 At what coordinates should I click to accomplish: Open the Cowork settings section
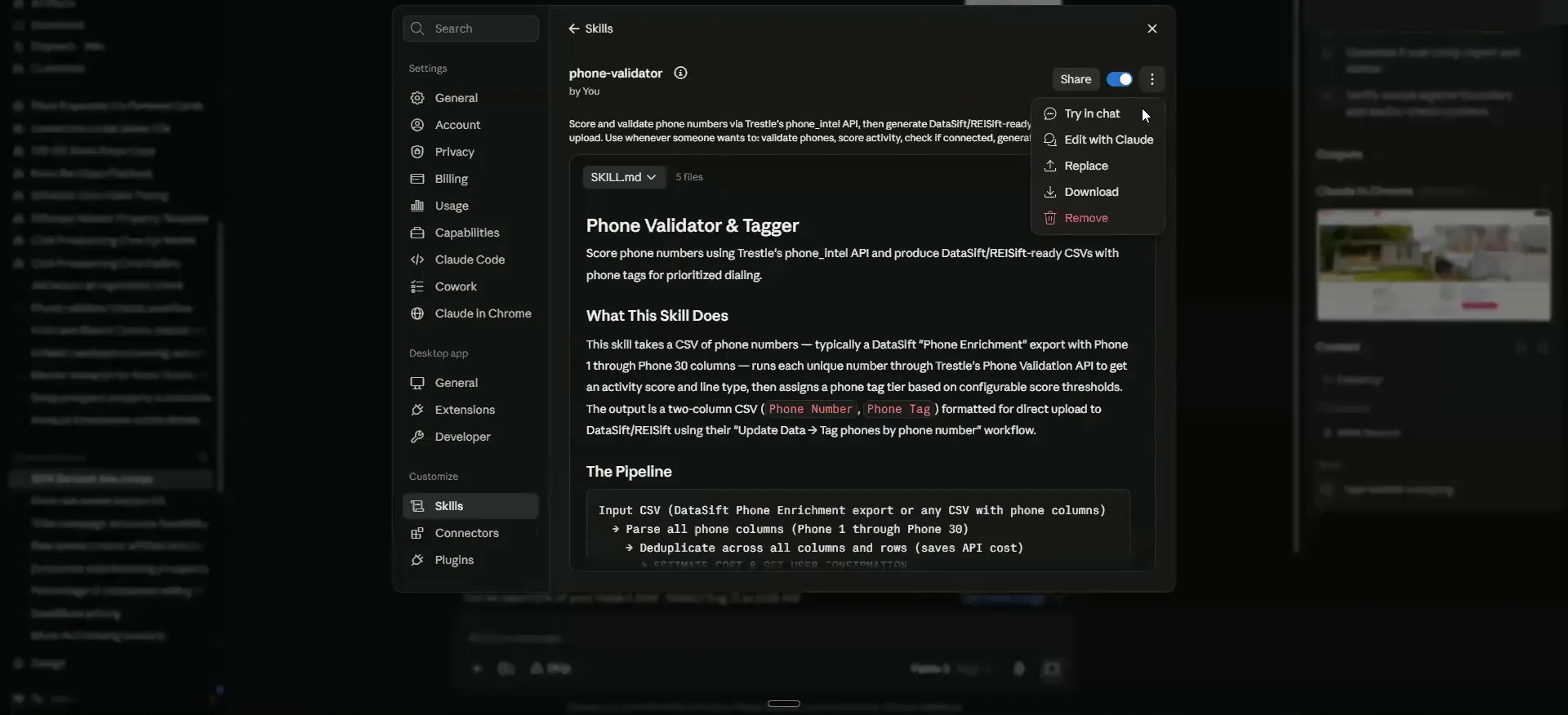[x=470, y=286]
